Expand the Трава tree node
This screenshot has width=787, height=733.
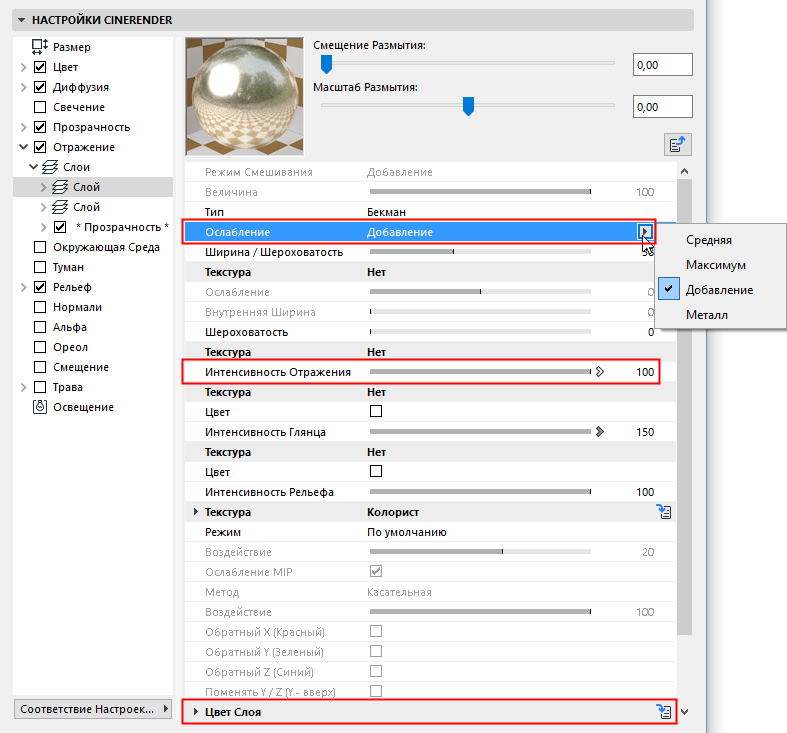click(x=23, y=387)
